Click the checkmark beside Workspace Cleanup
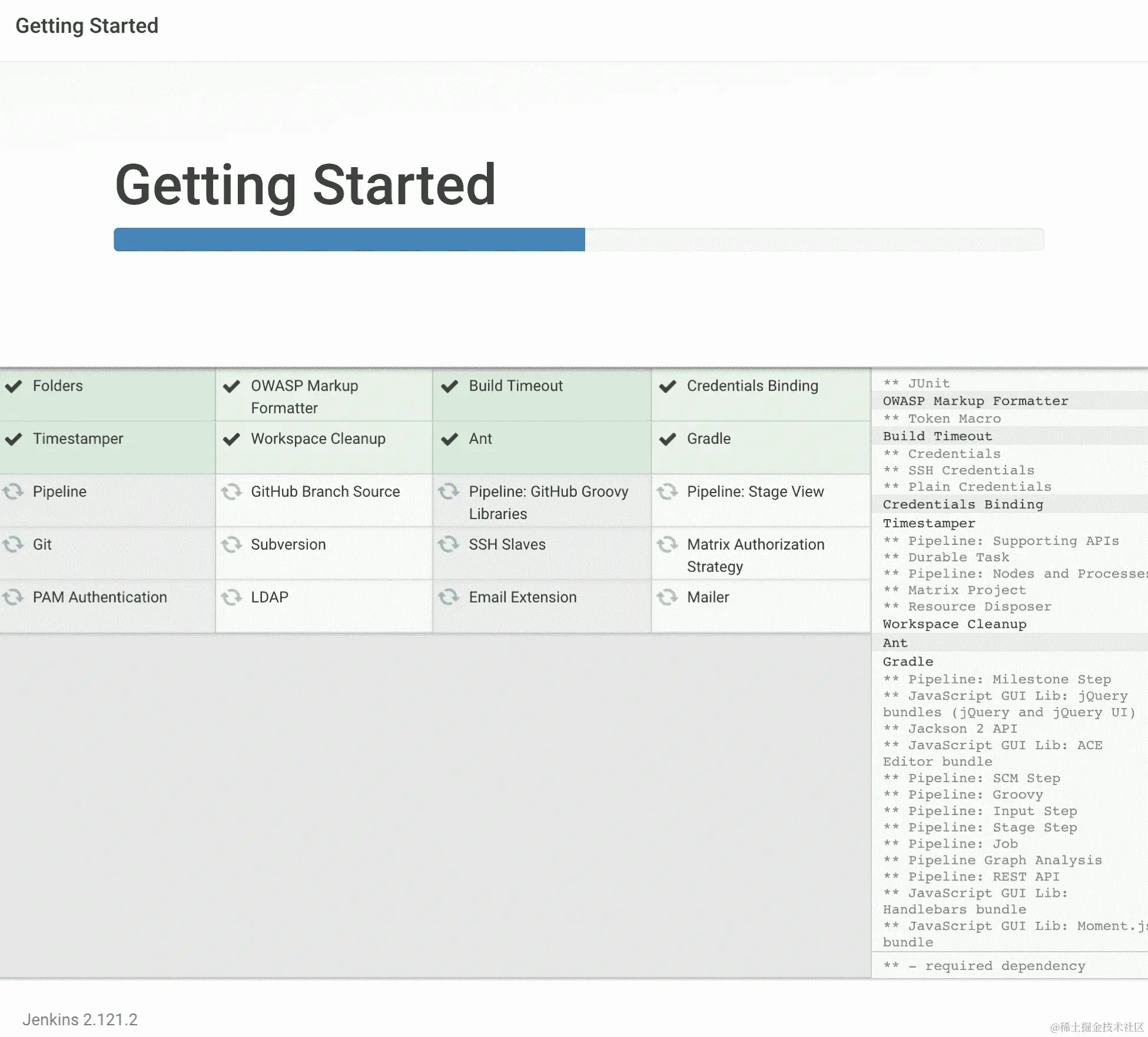This screenshot has width=1148, height=1037. (x=231, y=439)
